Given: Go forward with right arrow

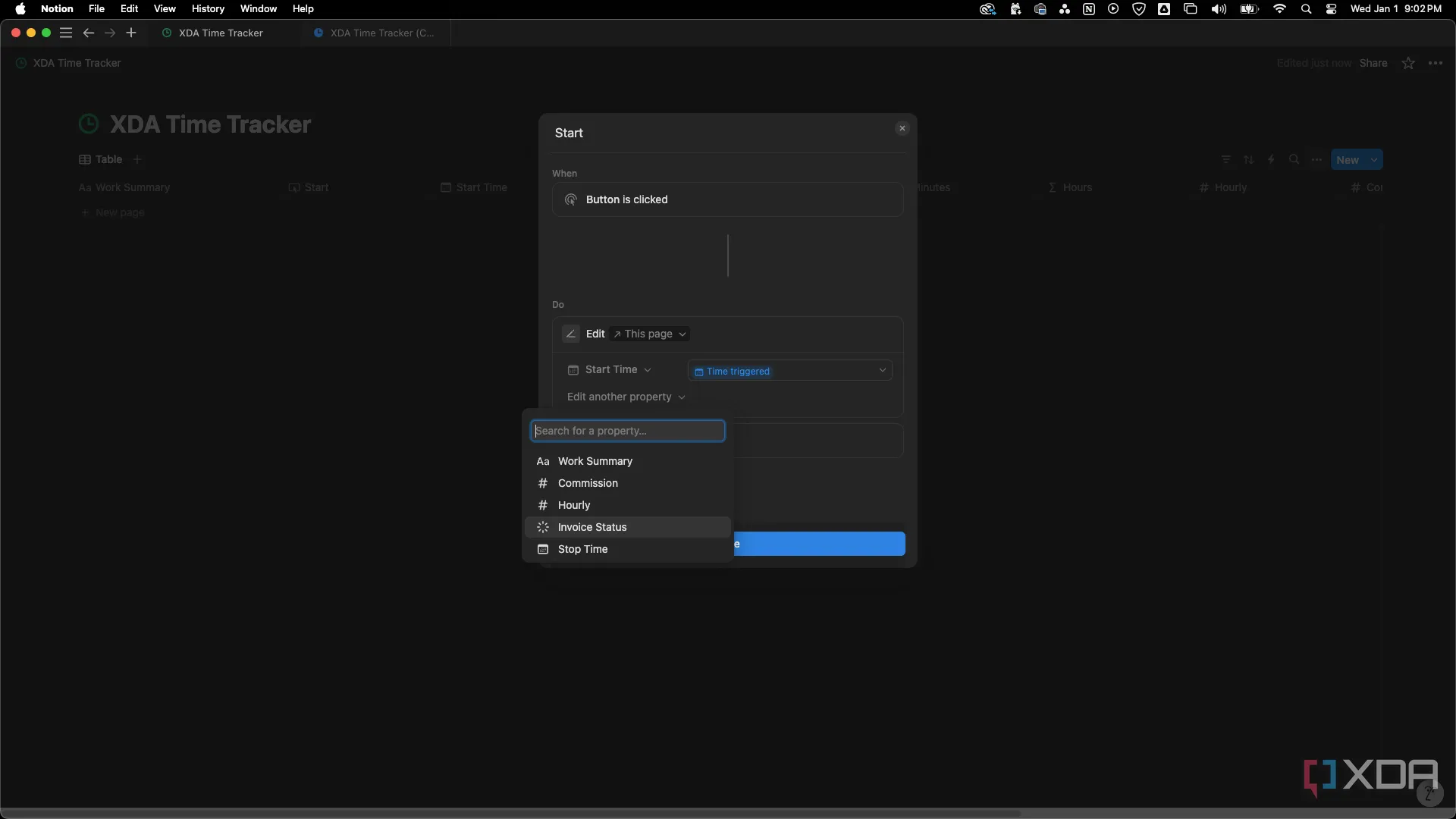Looking at the screenshot, I should (x=110, y=33).
